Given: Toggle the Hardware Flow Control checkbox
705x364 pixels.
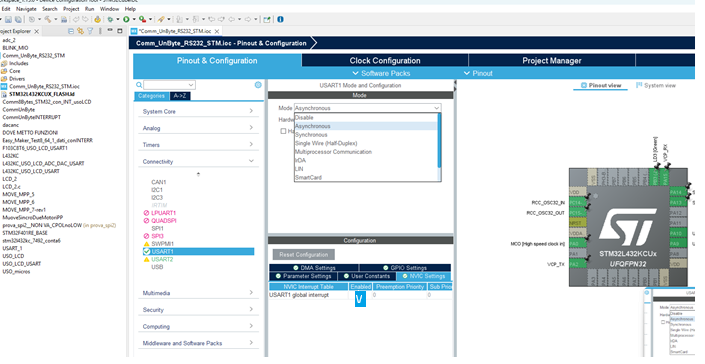Looking at the screenshot, I should tap(283, 131).
